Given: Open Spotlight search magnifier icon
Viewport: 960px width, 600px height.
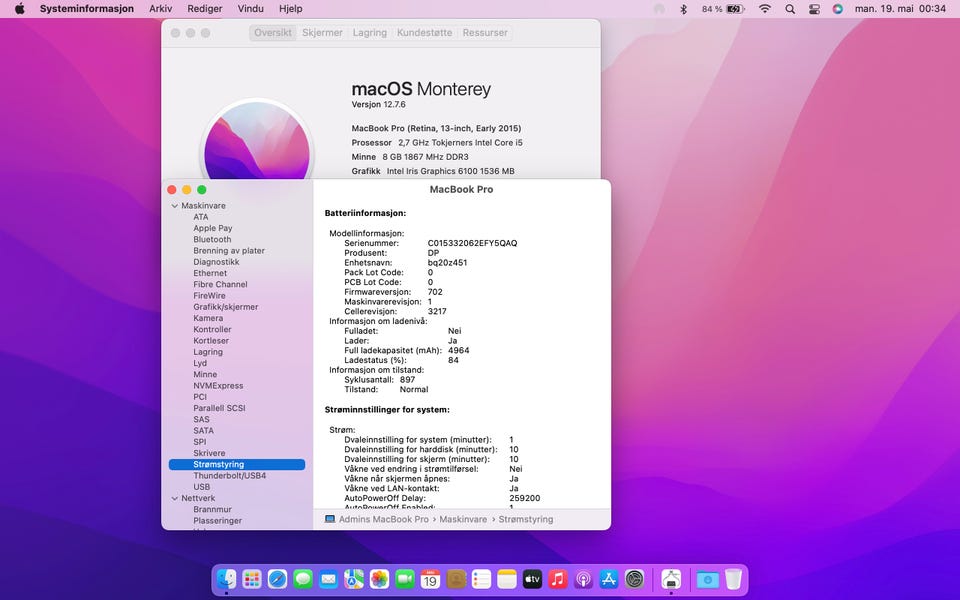Looking at the screenshot, I should (790, 9).
